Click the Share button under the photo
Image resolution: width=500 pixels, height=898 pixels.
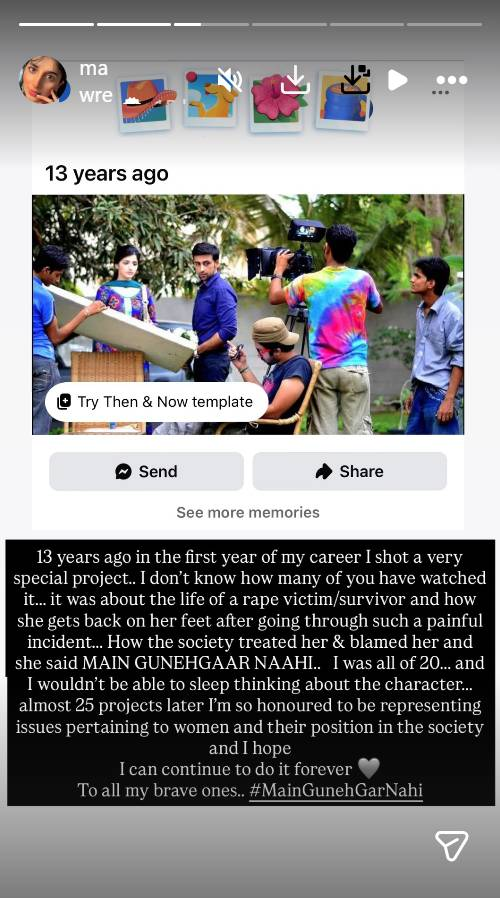(x=349, y=471)
